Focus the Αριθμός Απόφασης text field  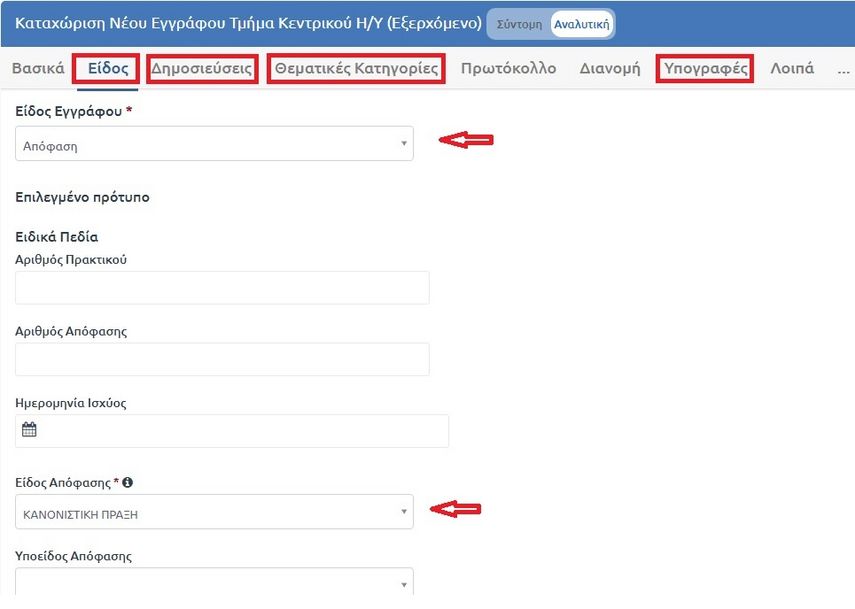point(222,360)
